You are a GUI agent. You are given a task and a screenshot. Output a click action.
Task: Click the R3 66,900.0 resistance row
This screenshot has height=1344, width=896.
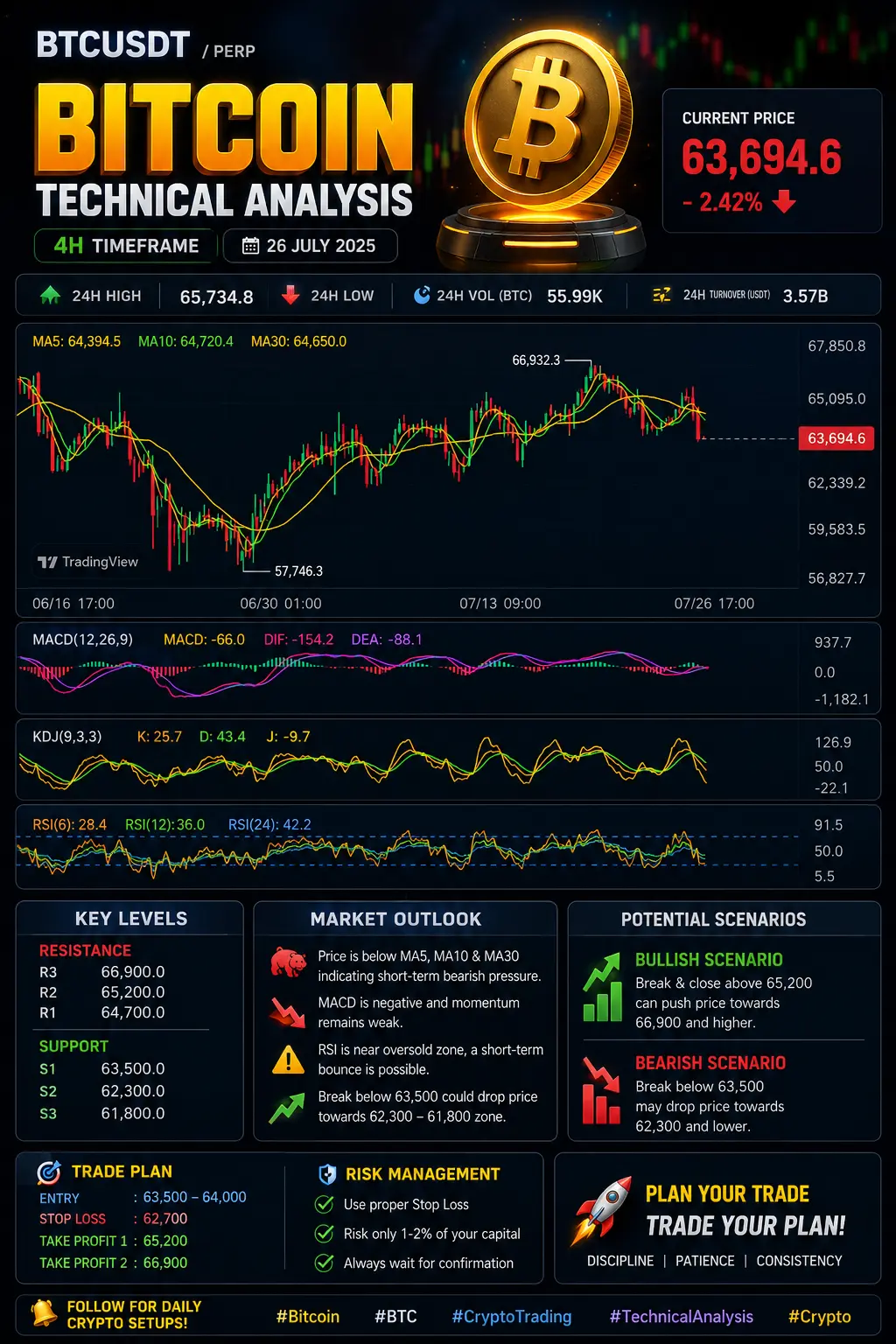click(x=102, y=972)
